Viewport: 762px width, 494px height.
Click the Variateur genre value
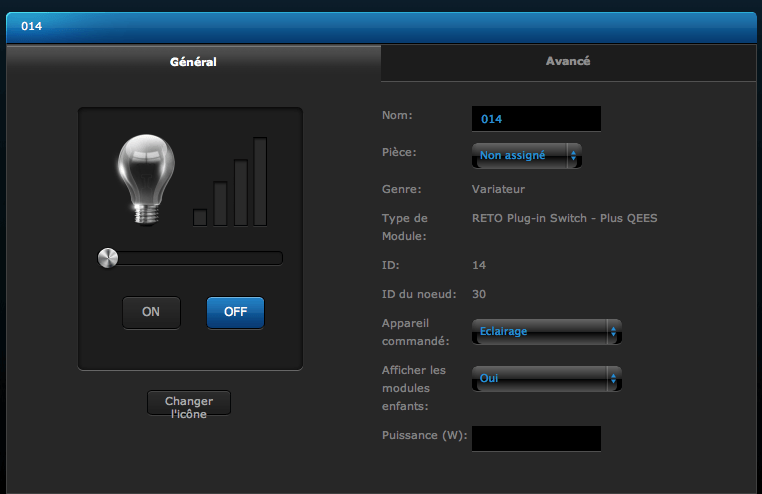point(499,189)
